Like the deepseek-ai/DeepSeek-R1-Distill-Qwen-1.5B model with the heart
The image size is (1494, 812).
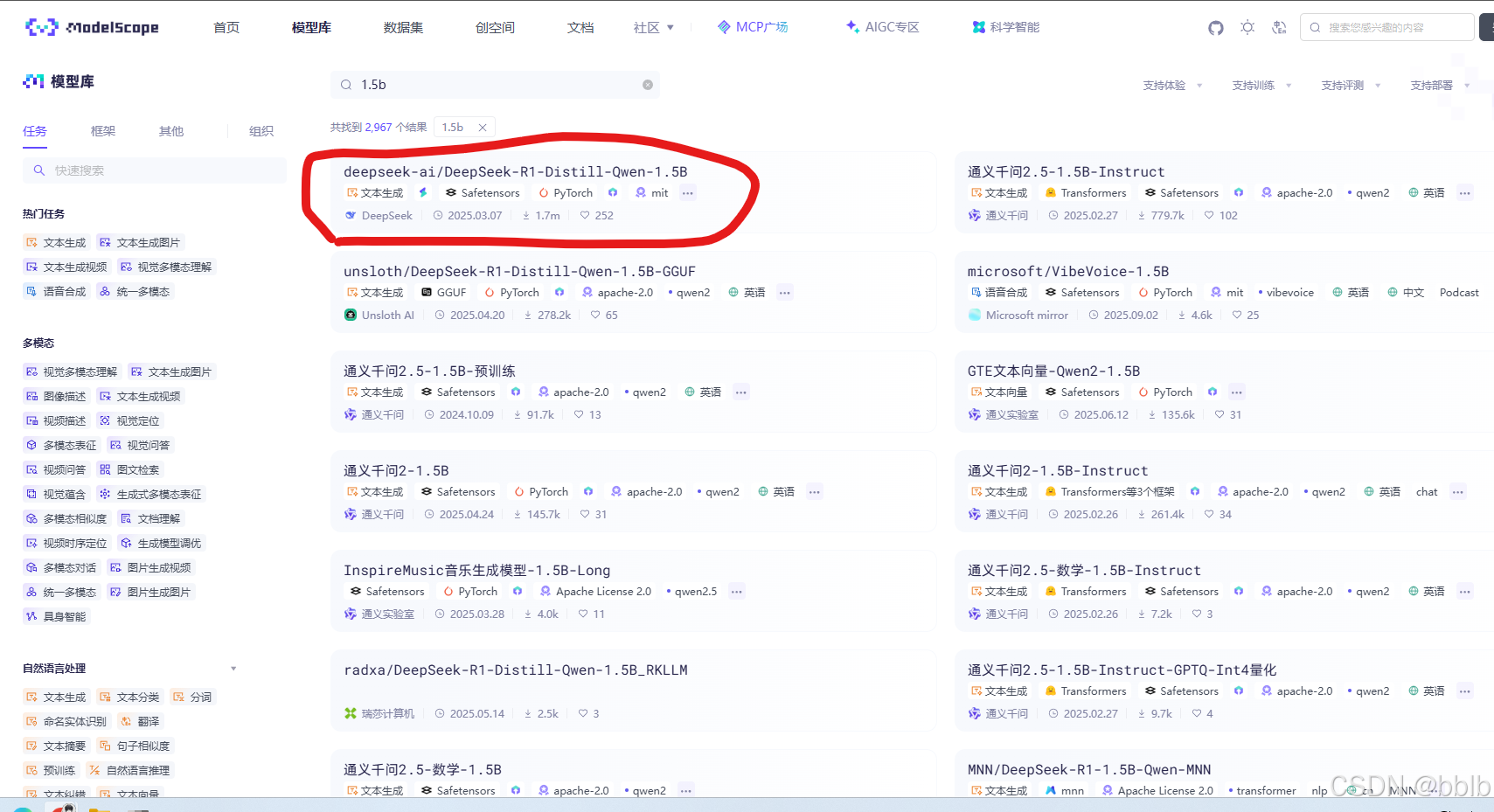tap(584, 215)
